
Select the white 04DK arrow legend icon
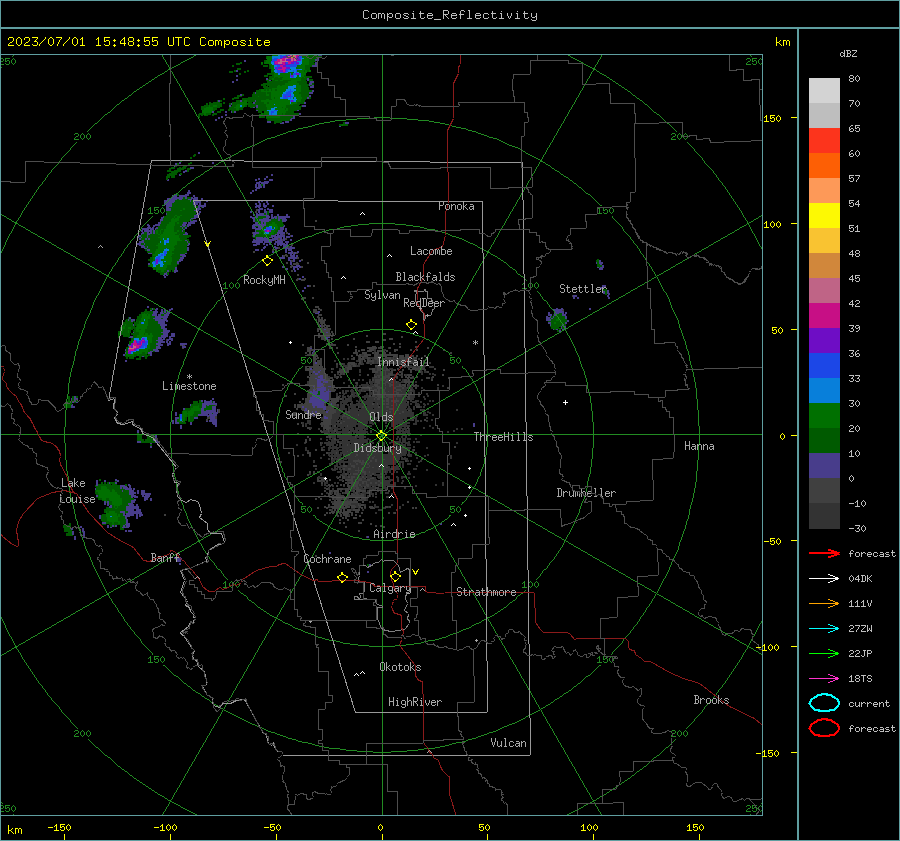pos(824,578)
